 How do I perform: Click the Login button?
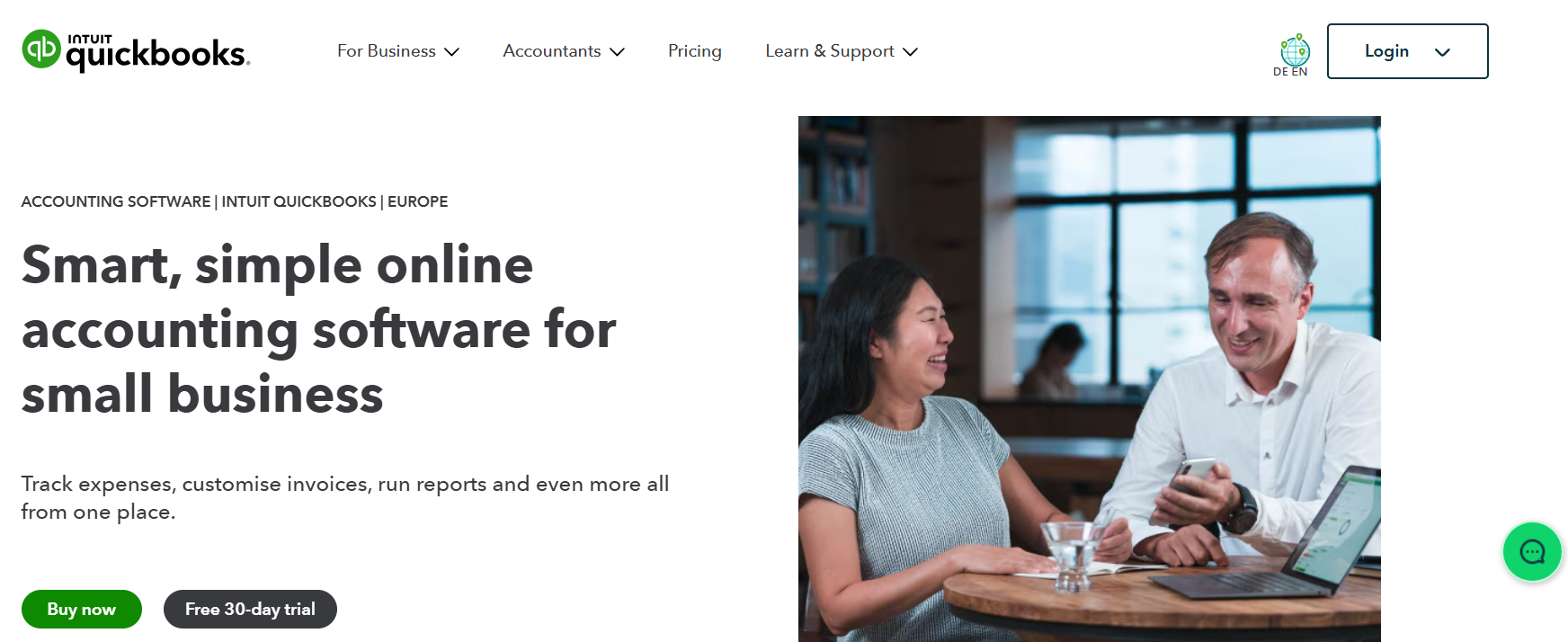pyautogui.click(x=1387, y=51)
